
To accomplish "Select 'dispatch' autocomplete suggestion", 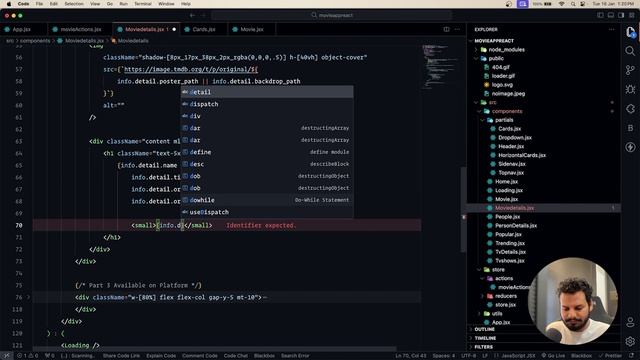I will tap(267, 104).
